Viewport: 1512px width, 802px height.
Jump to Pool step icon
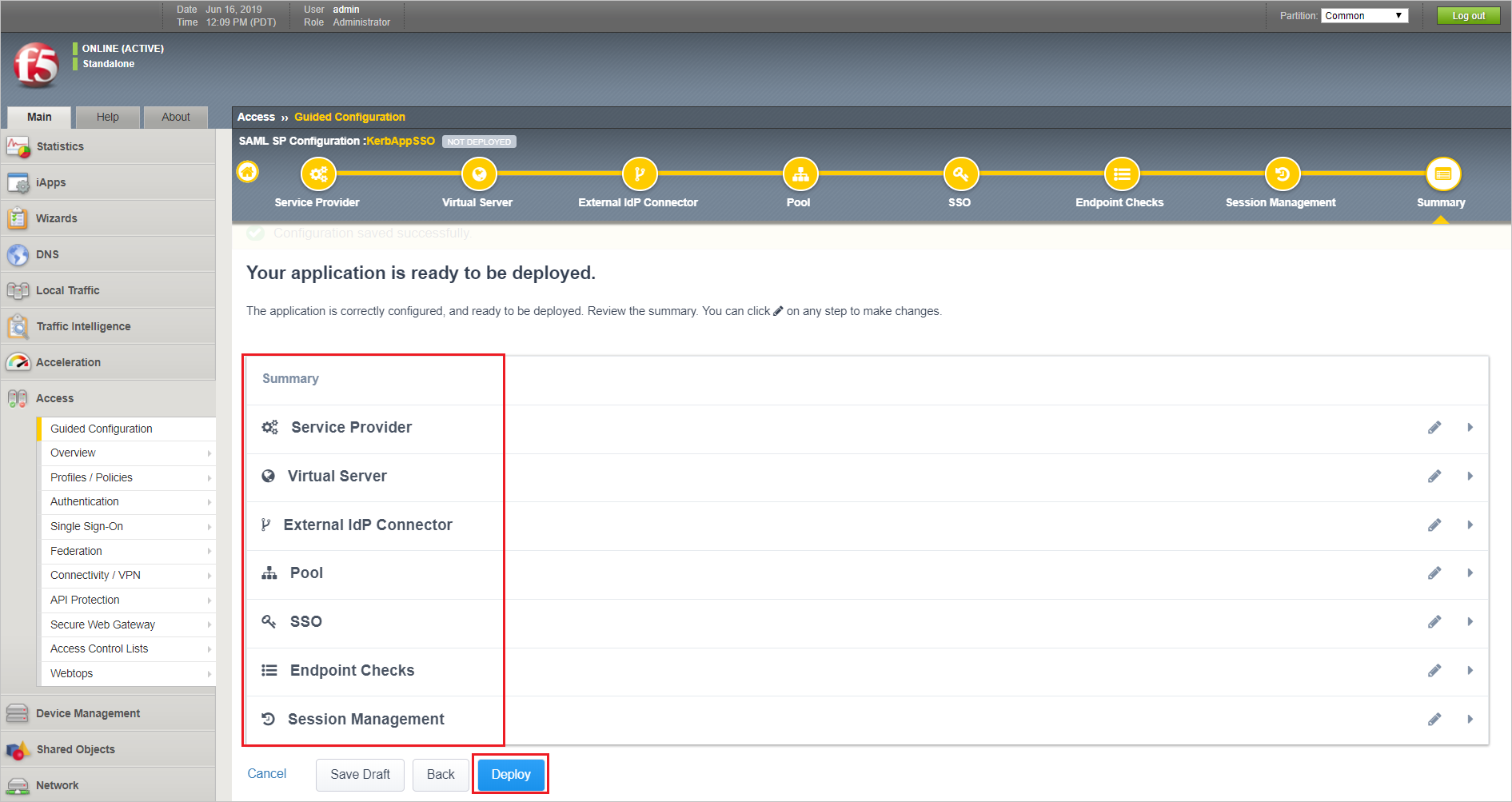(x=800, y=174)
